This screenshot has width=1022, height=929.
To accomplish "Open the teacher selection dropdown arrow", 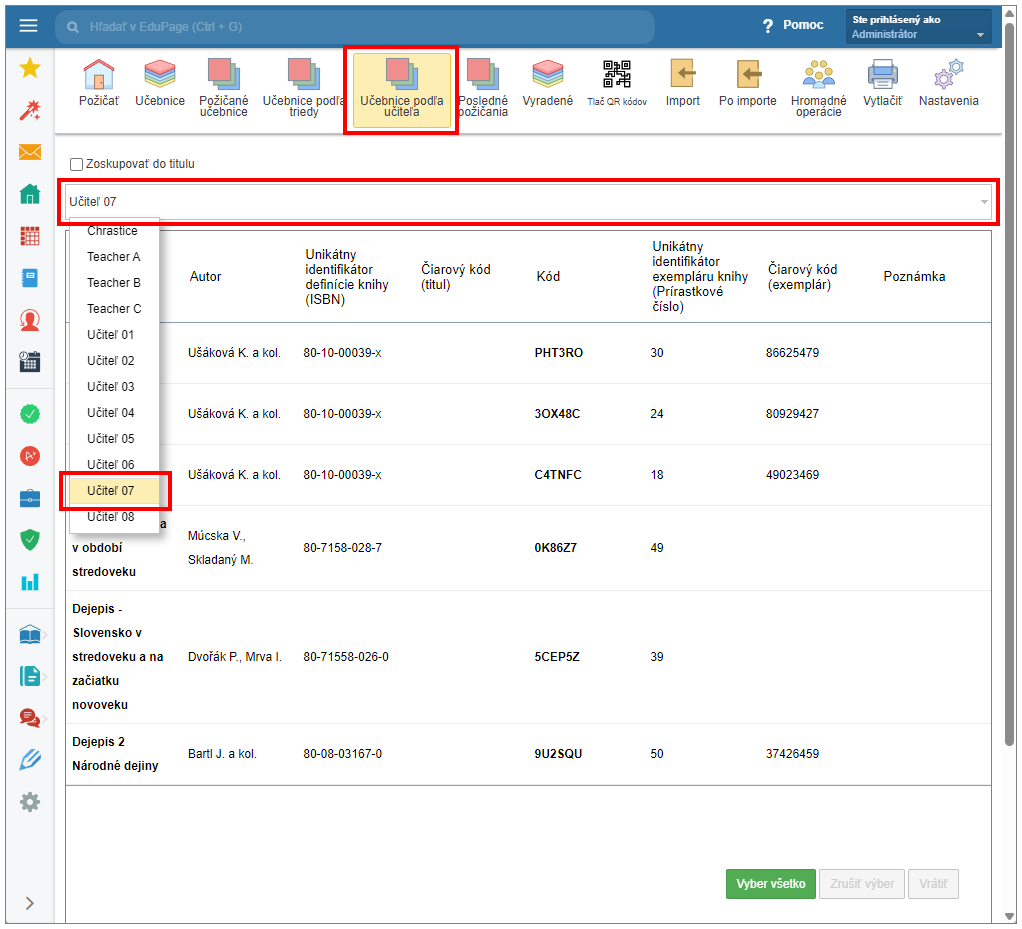I will pyautogui.click(x=984, y=202).
